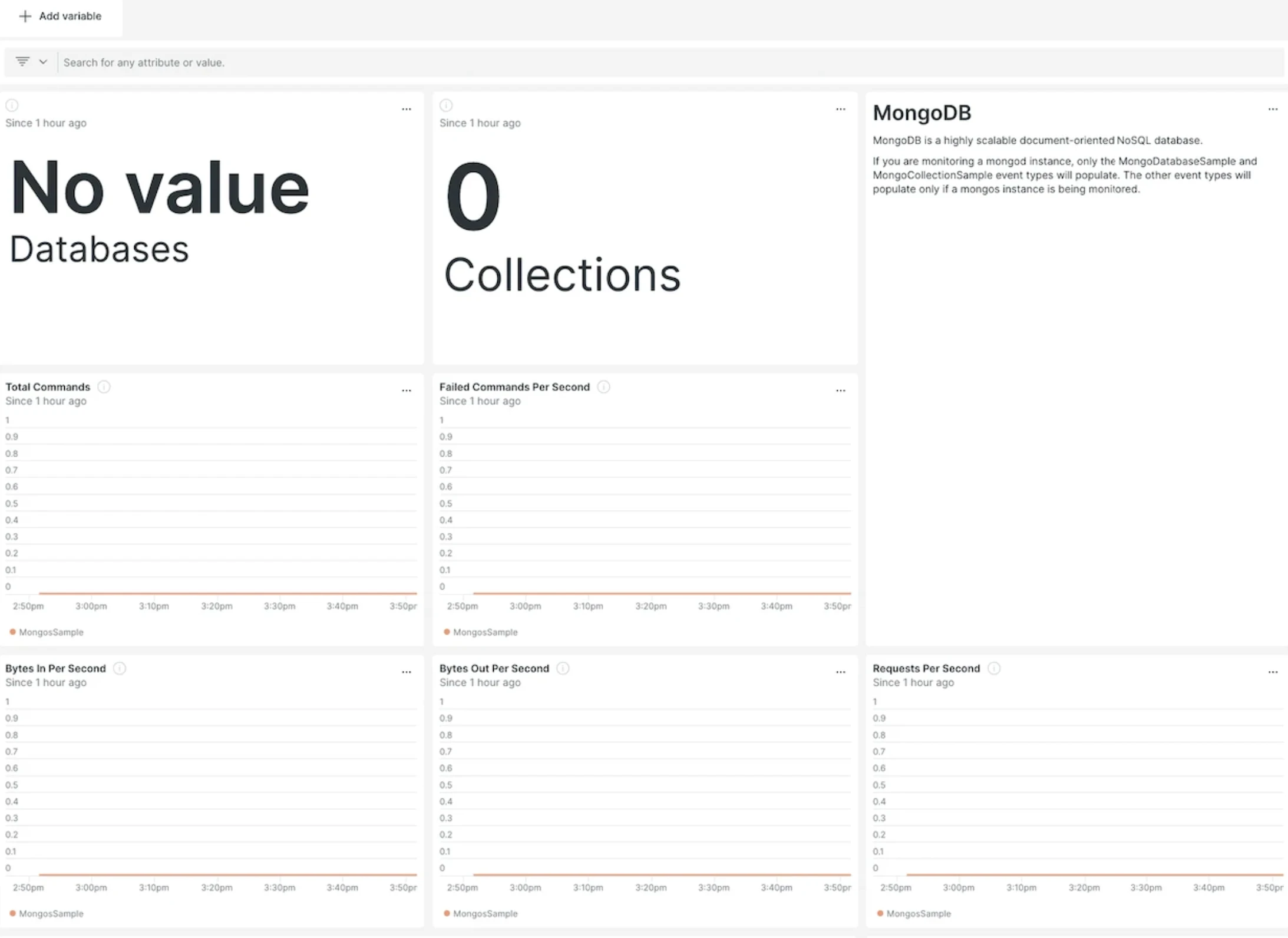Toggle MongosSample legend in Bytes Out chart
Screen dimensions: 1288x938
pyautogui.click(x=481, y=914)
